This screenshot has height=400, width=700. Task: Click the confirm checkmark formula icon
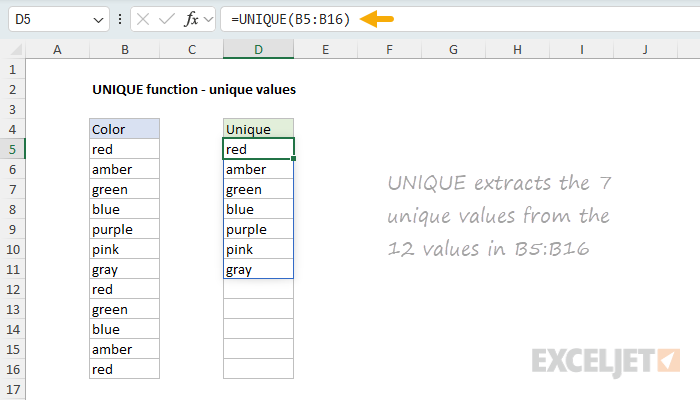click(x=167, y=19)
